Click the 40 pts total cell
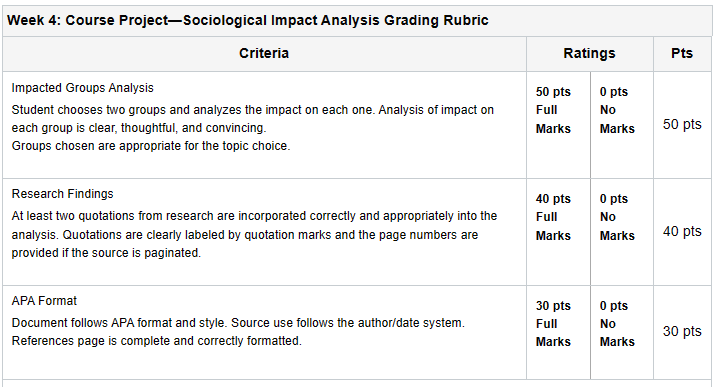 point(682,232)
